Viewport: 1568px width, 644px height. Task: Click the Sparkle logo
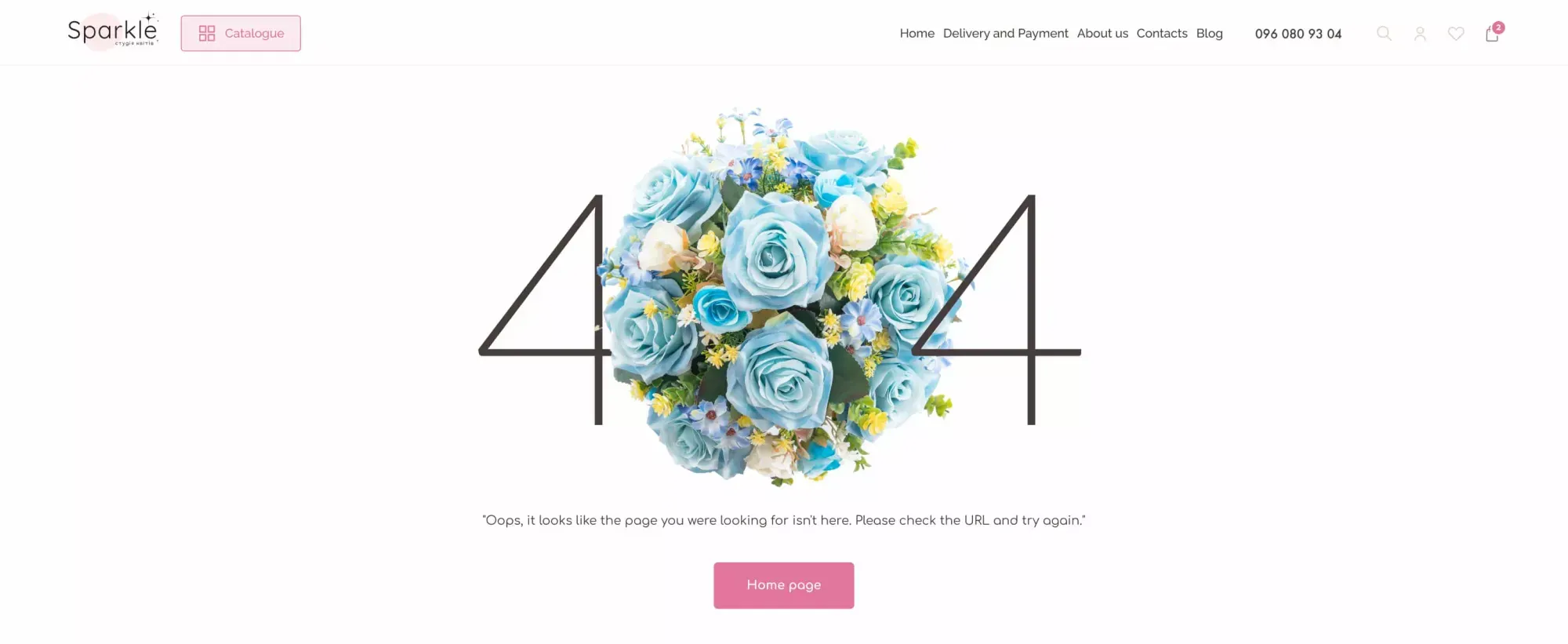[x=113, y=31]
